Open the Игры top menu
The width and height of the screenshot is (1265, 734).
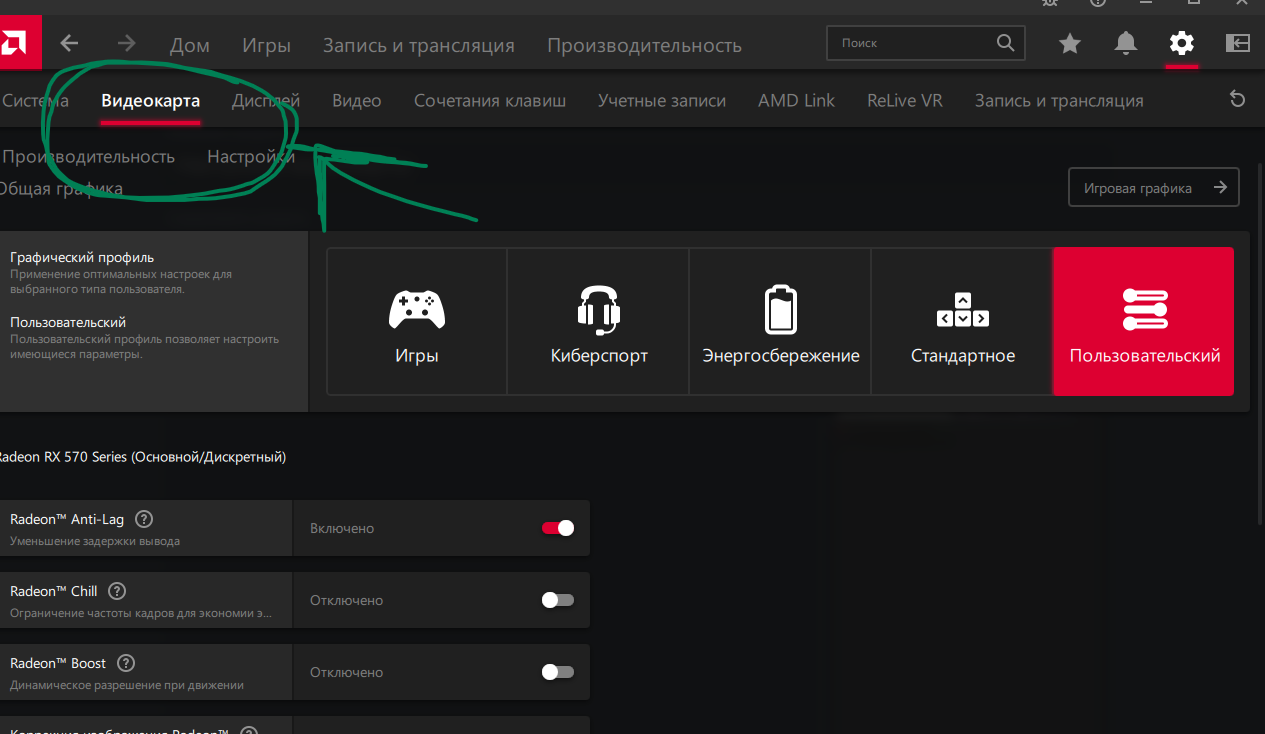tap(266, 45)
